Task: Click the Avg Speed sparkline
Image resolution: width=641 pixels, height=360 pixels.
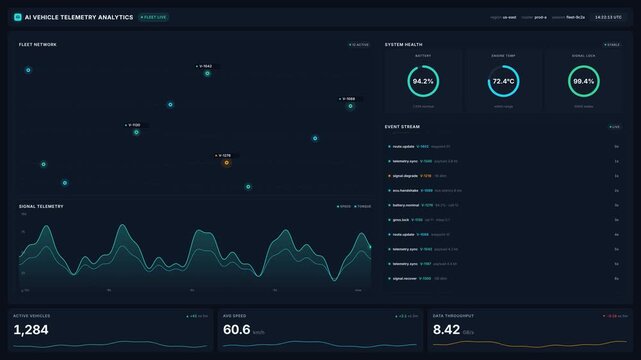Action: [x=320, y=344]
